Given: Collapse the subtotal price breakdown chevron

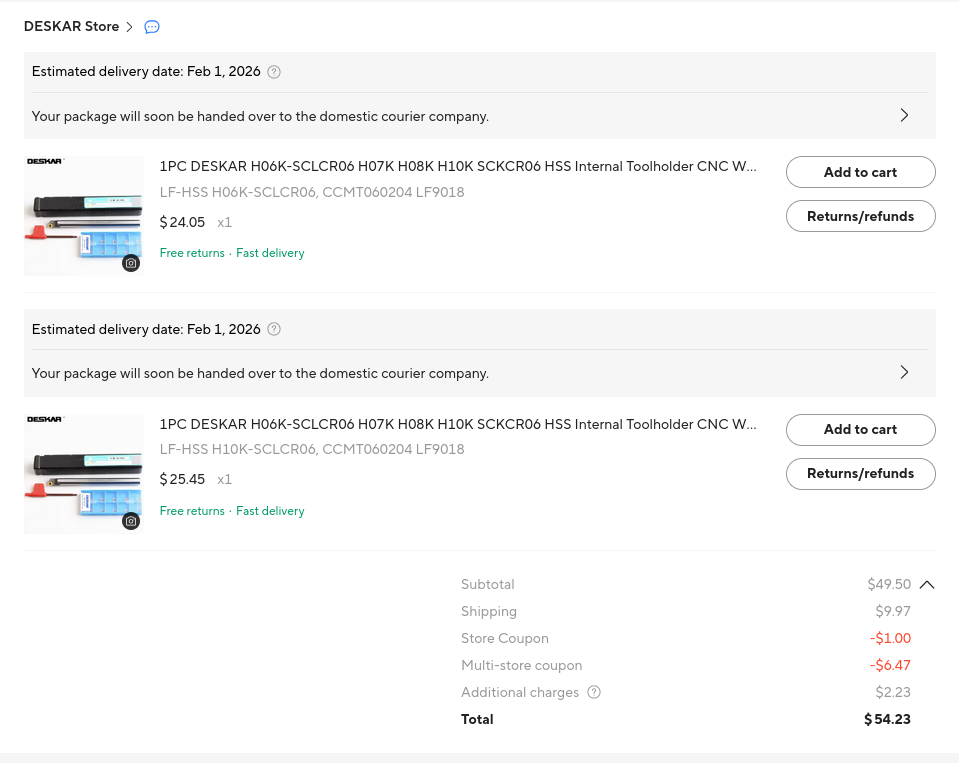Looking at the screenshot, I should [x=927, y=584].
